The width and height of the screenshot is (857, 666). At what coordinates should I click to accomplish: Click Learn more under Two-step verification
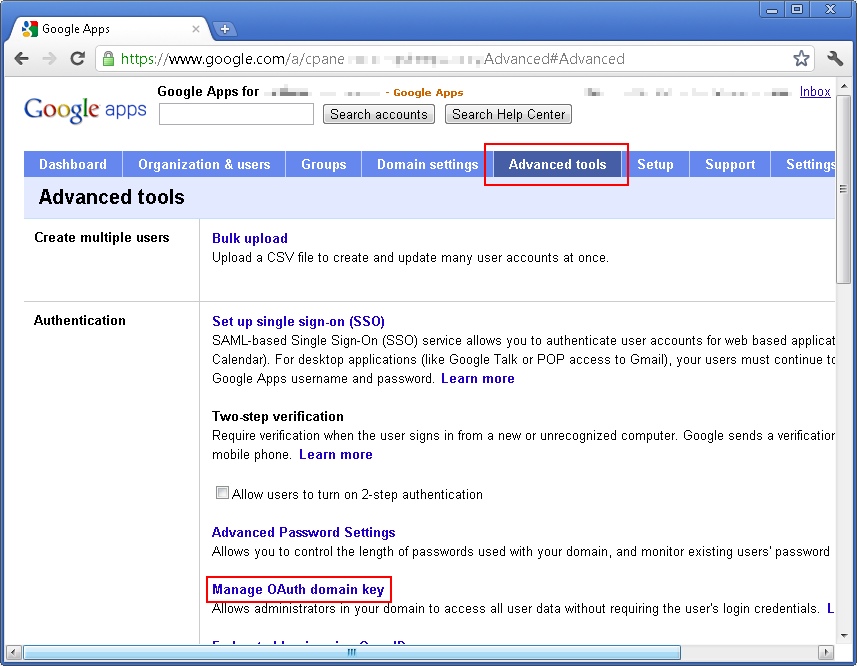pyautogui.click(x=336, y=455)
